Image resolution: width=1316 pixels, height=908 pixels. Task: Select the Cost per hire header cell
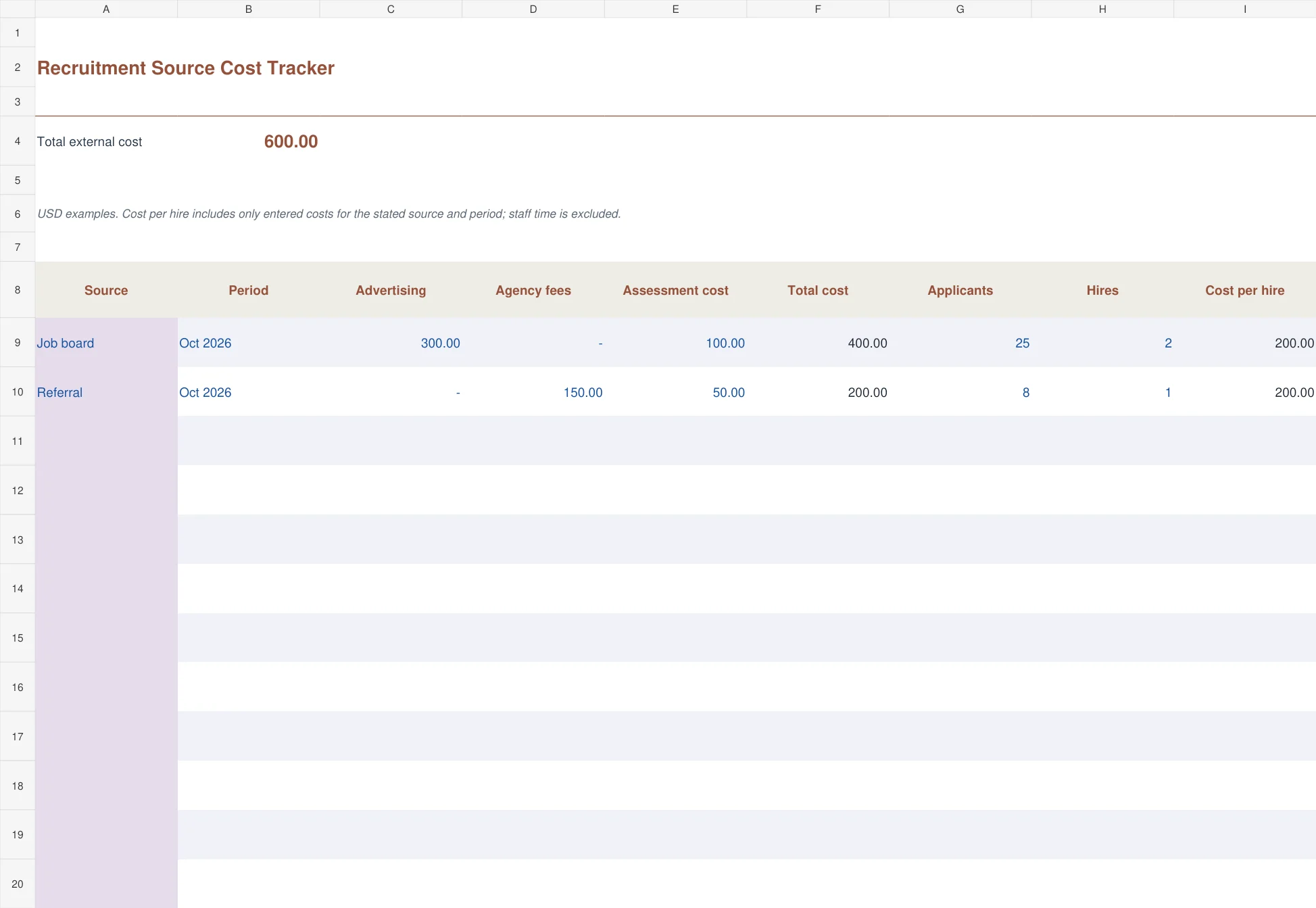1244,290
